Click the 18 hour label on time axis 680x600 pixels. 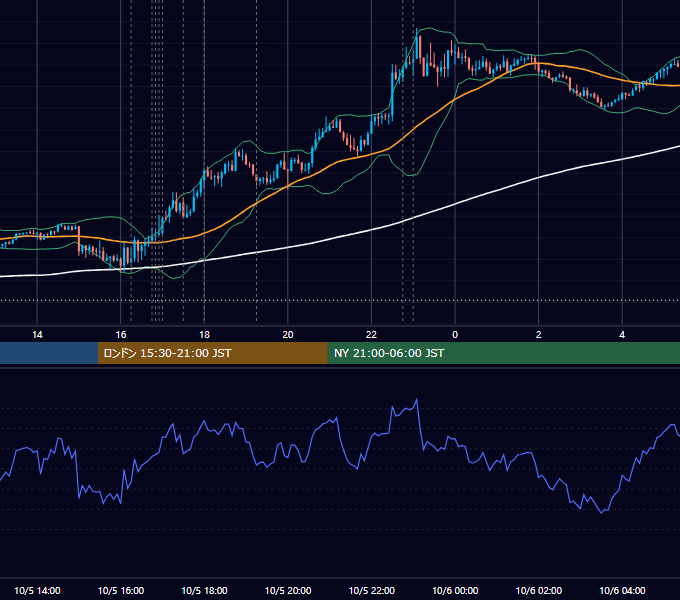[204, 335]
